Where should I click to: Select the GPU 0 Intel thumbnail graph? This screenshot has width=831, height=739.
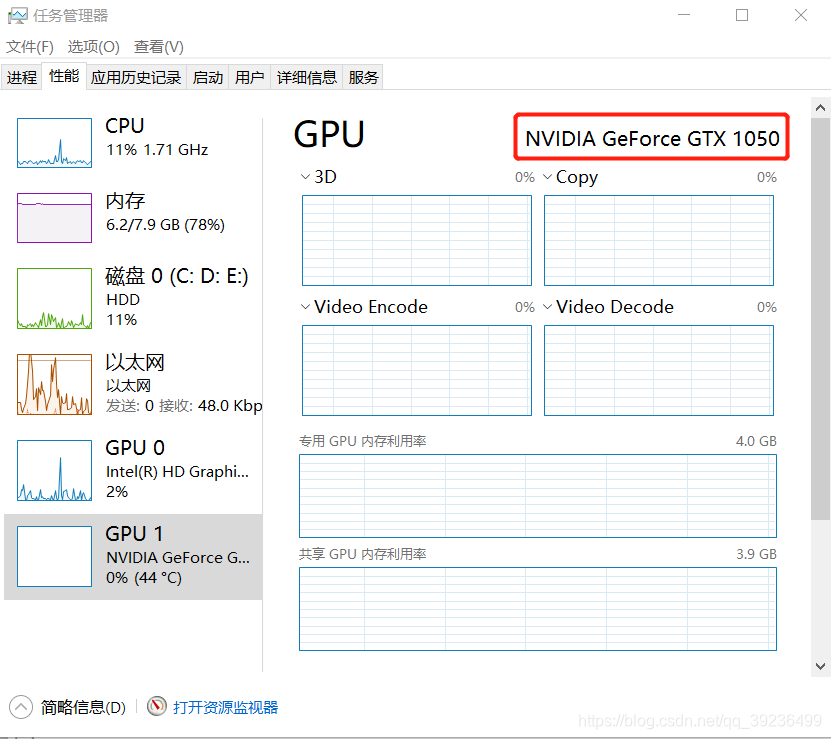click(55, 470)
